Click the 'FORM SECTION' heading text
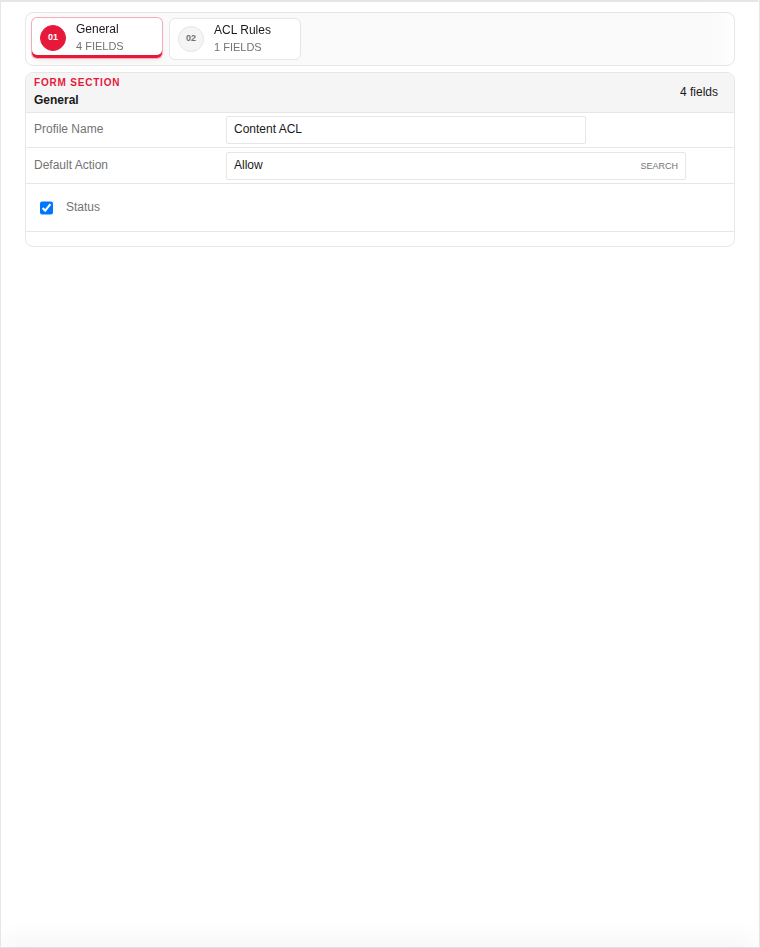Image resolution: width=760 pixels, height=948 pixels. pos(77,82)
